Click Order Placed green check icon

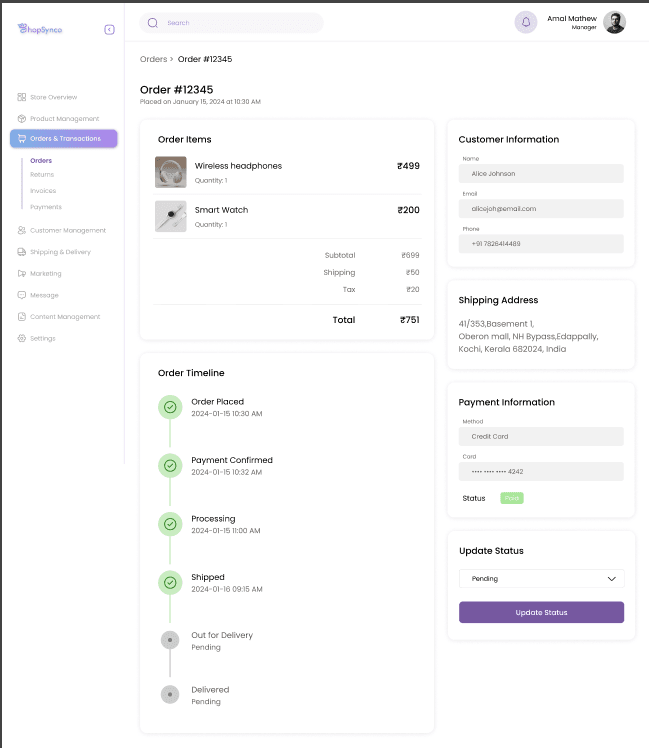pos(170,407)
